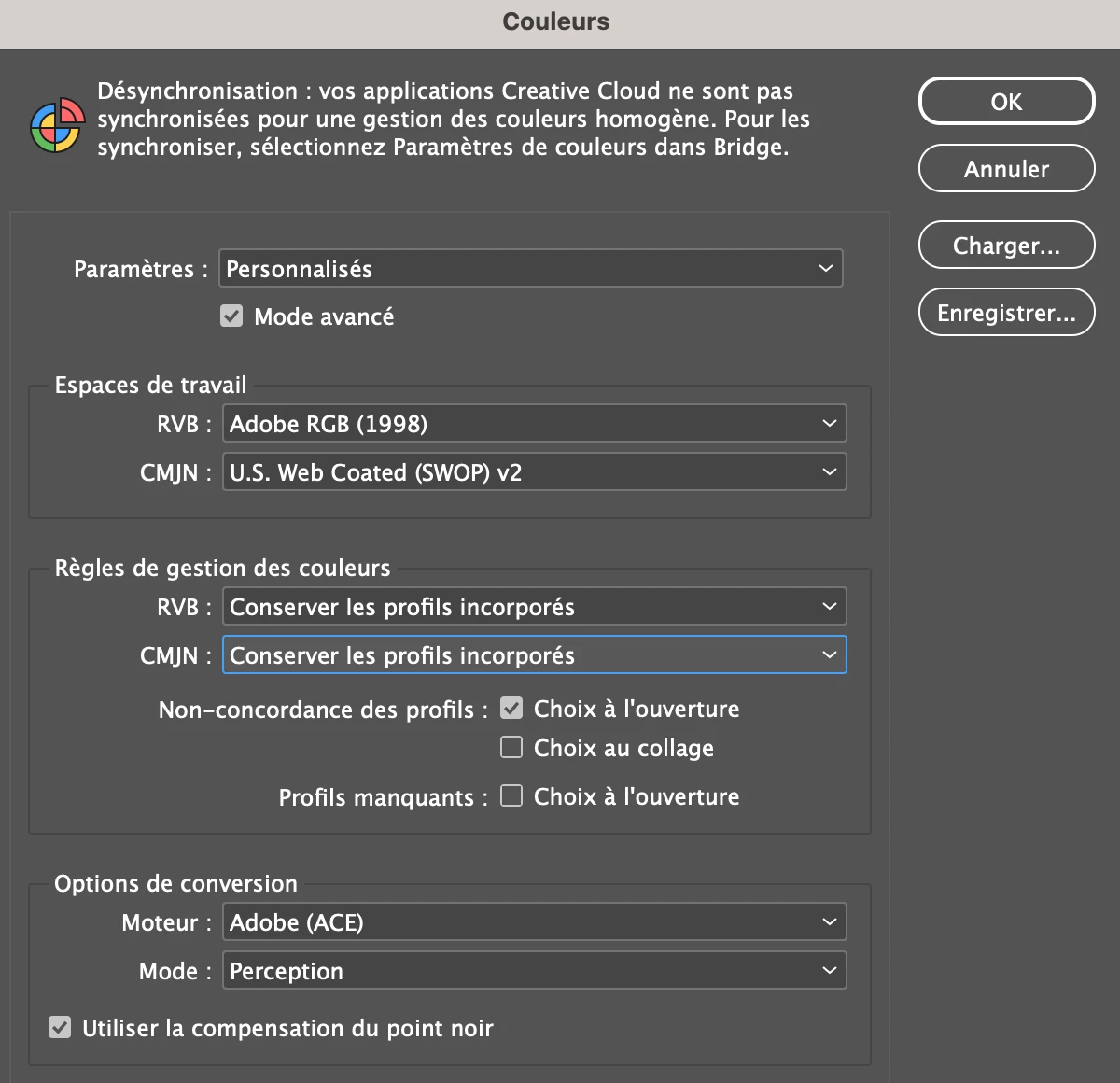Uncheck Non-concordance Choix à l'ouverture checkbox
The width and height of the screenshot is (1120, 1083).
[511, 708]
